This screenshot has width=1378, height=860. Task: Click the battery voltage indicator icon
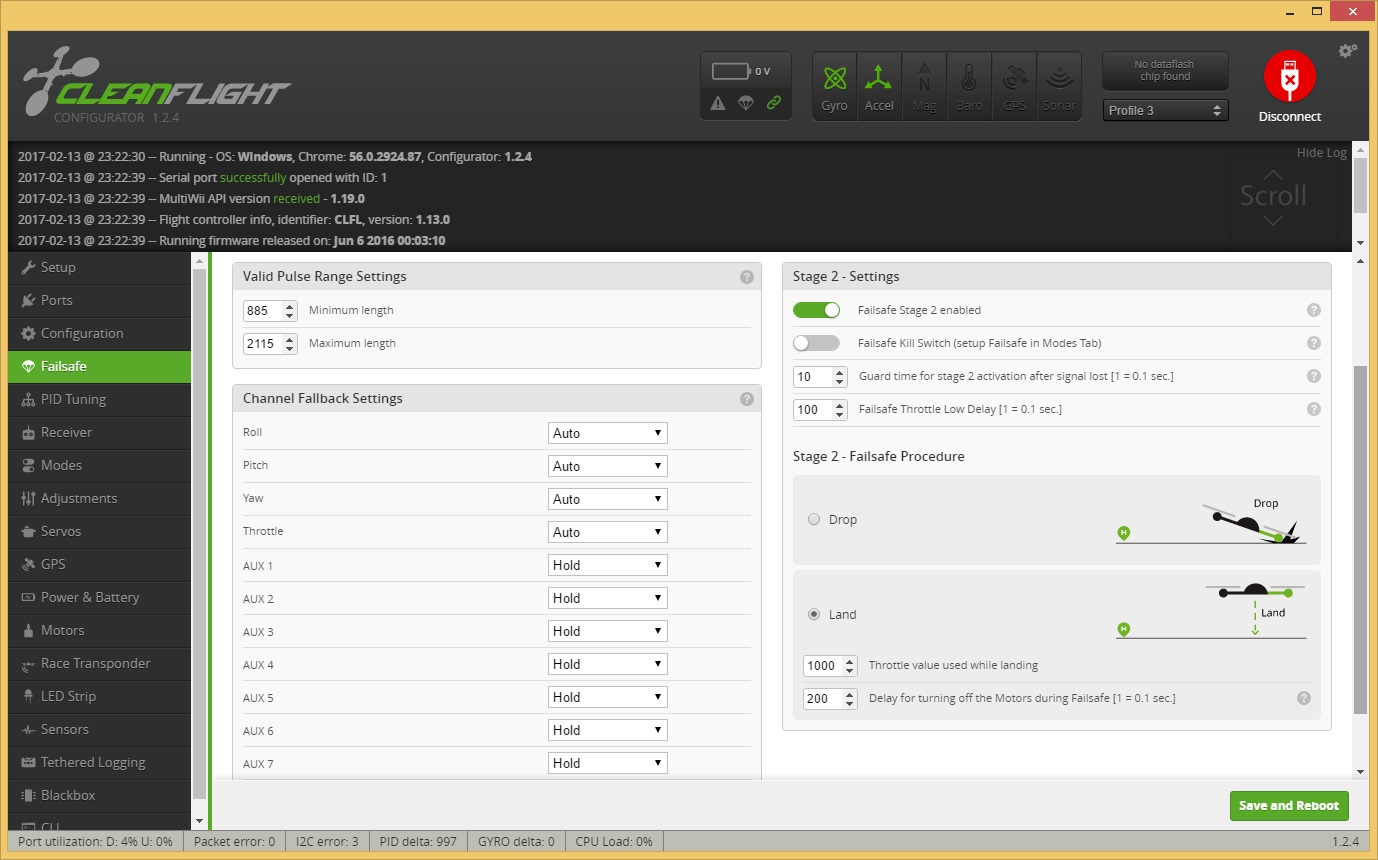(731, 72)
